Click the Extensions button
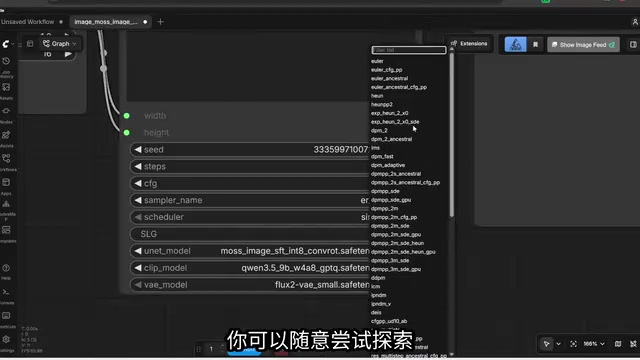 click(469, 44)
